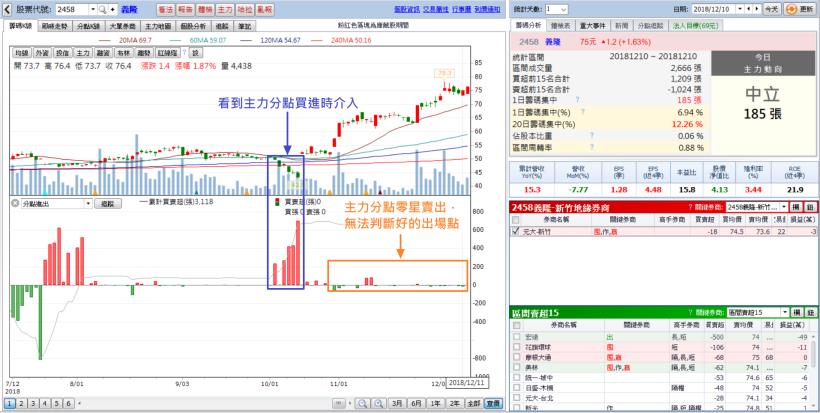The image size is (820, 413).
Task: Toggle the 融資 indicator button
Action: pos(103,53)
